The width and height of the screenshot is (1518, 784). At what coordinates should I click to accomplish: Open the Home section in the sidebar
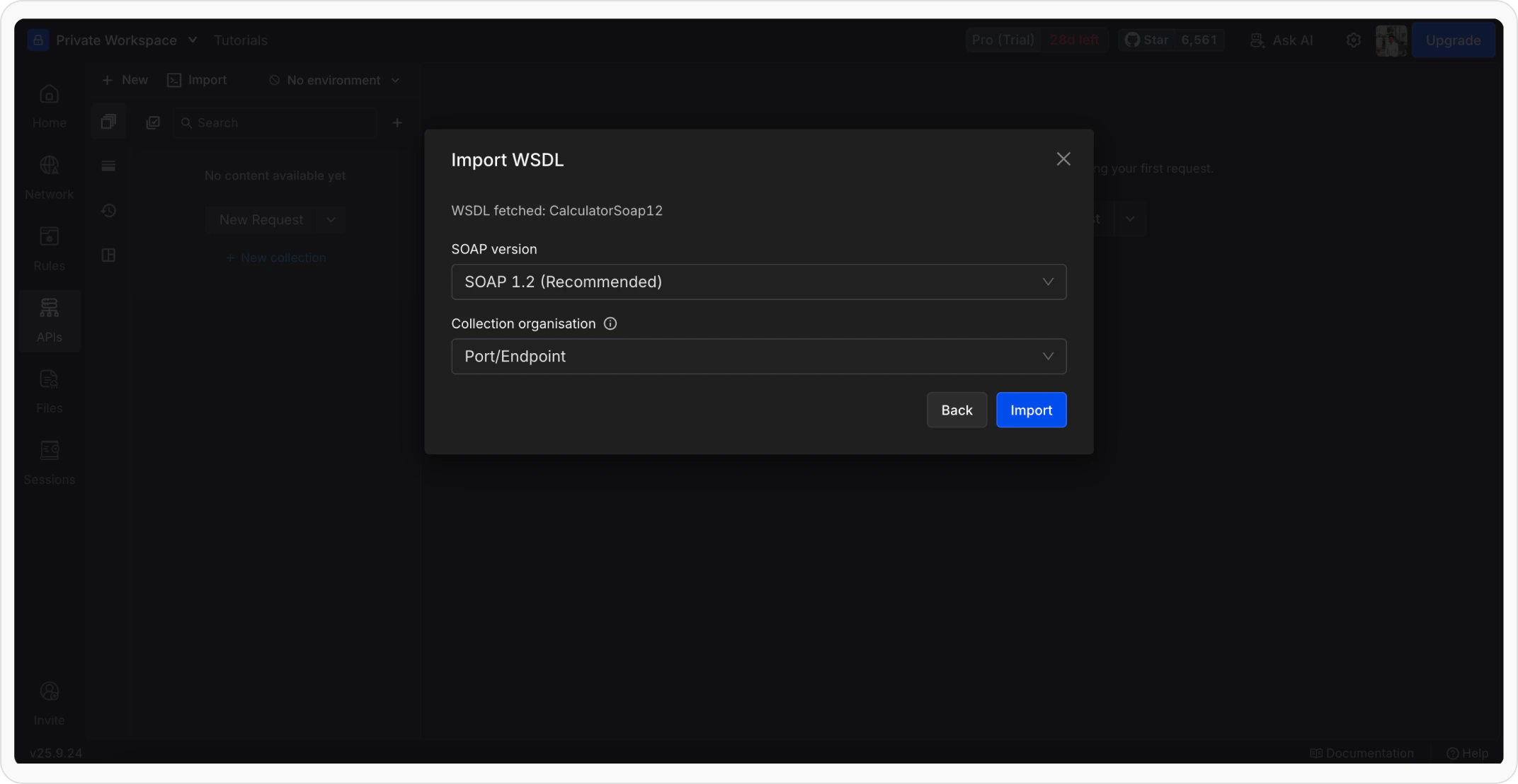tap(49, 106)
